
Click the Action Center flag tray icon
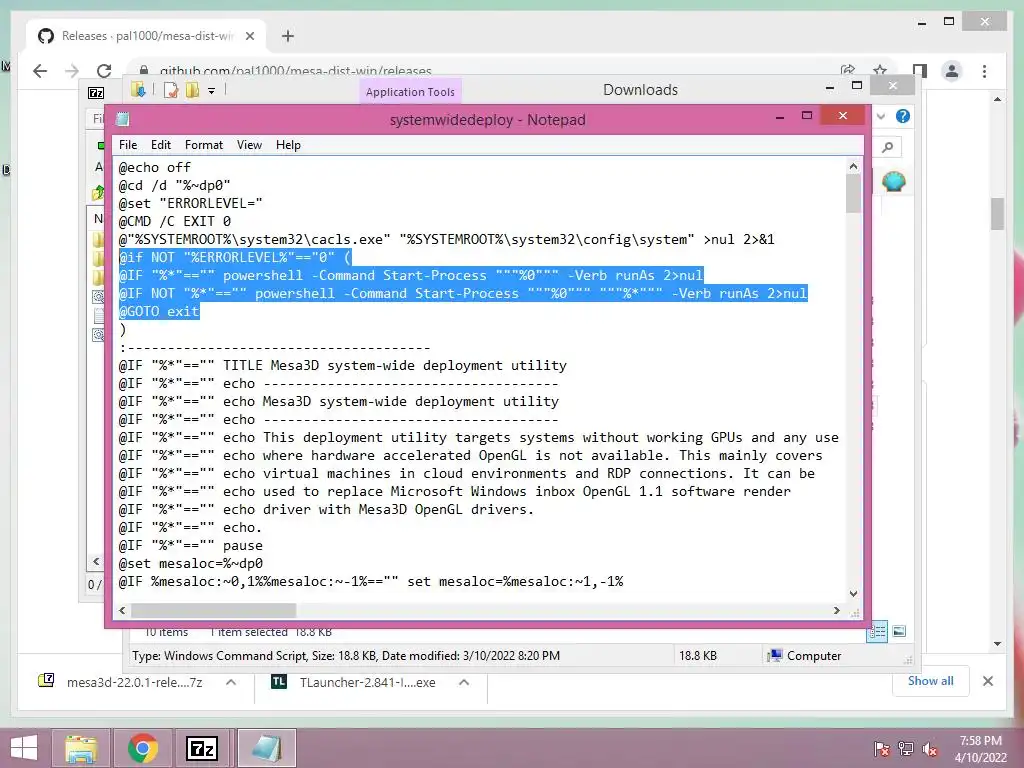pos(881,749)
